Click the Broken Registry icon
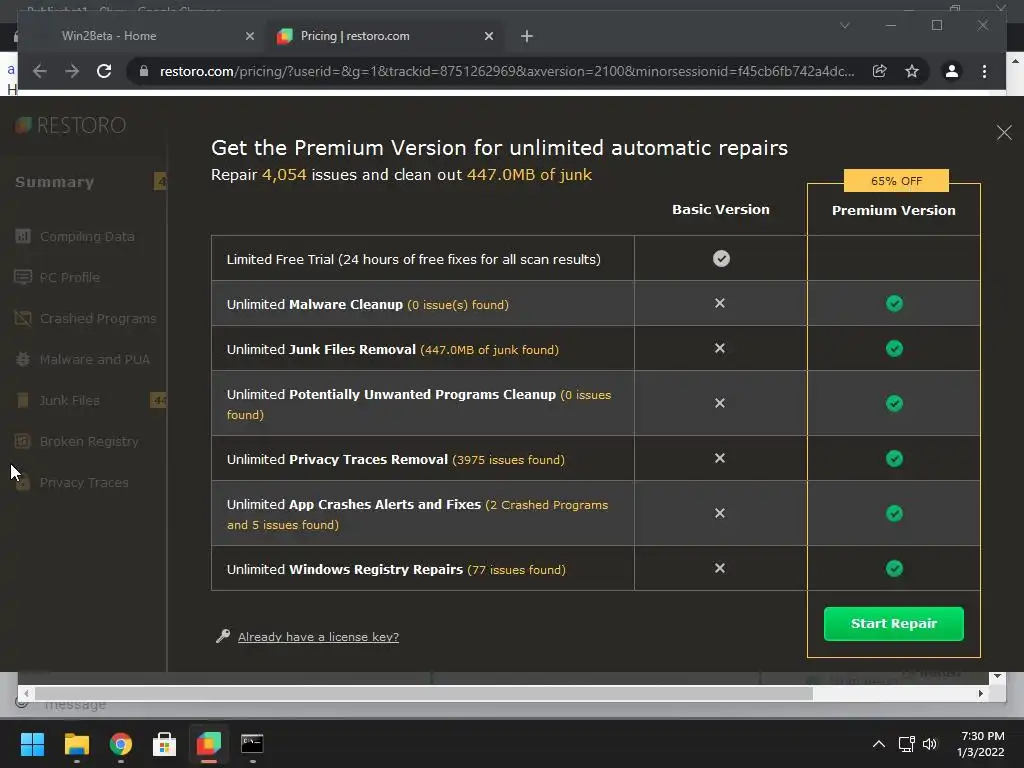Screen dimensions: 1024x768 tap(23, 441)
